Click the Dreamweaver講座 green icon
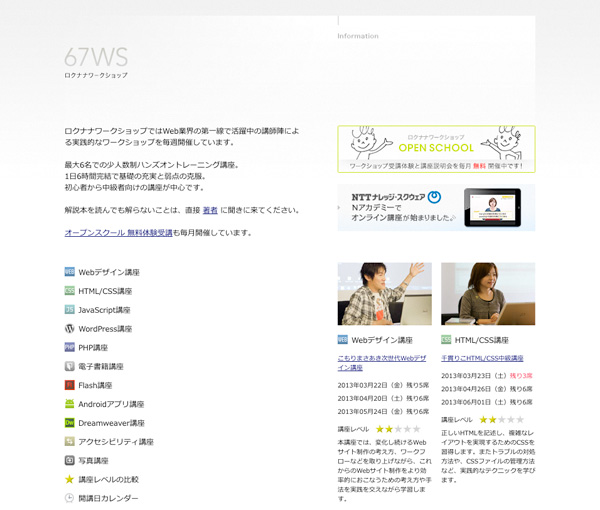The width and height of the screenshot is (600, 510). (70, 423)
